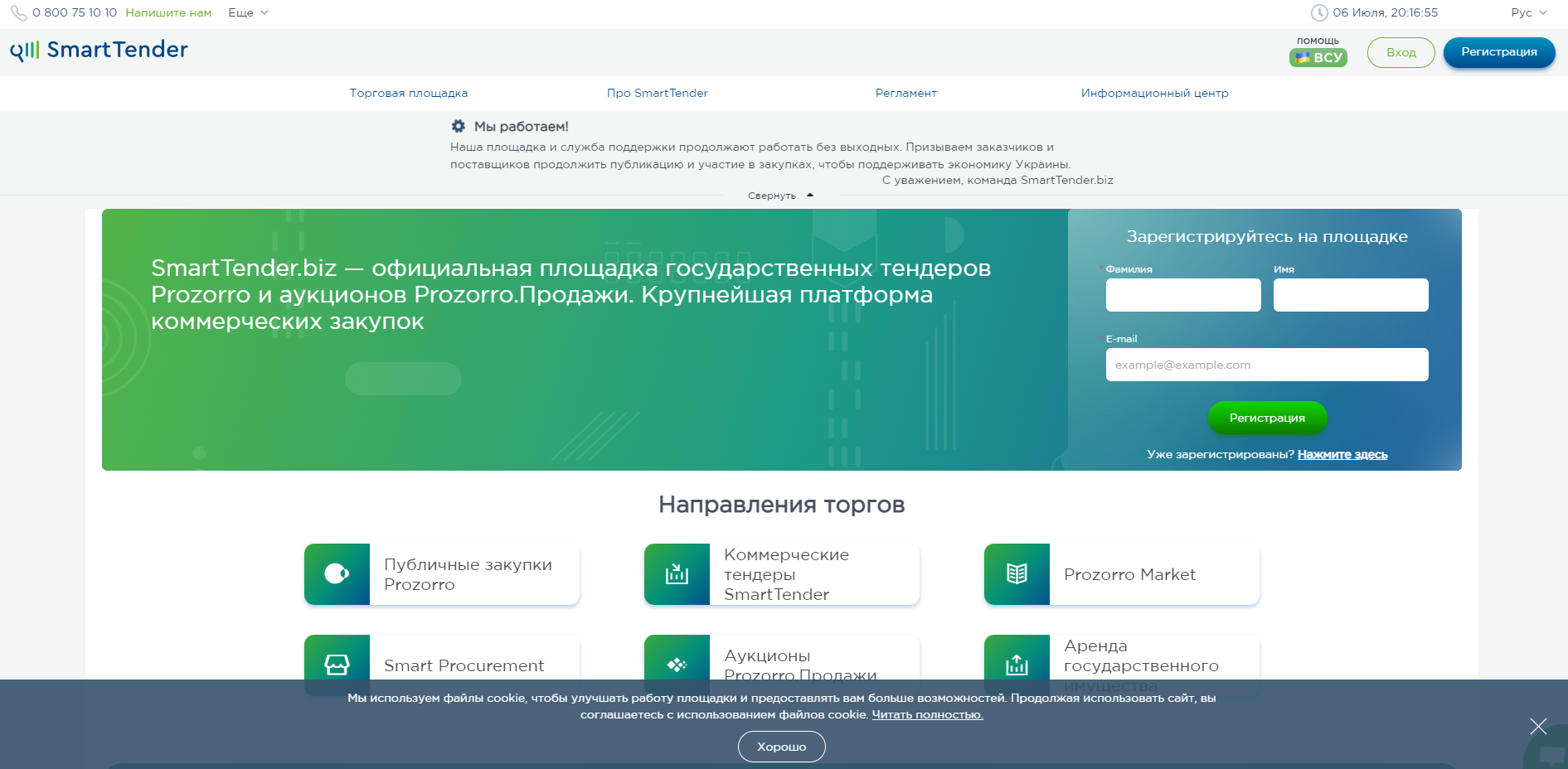Click the Вход button

pyautogui.click(x=1401, y=52)
